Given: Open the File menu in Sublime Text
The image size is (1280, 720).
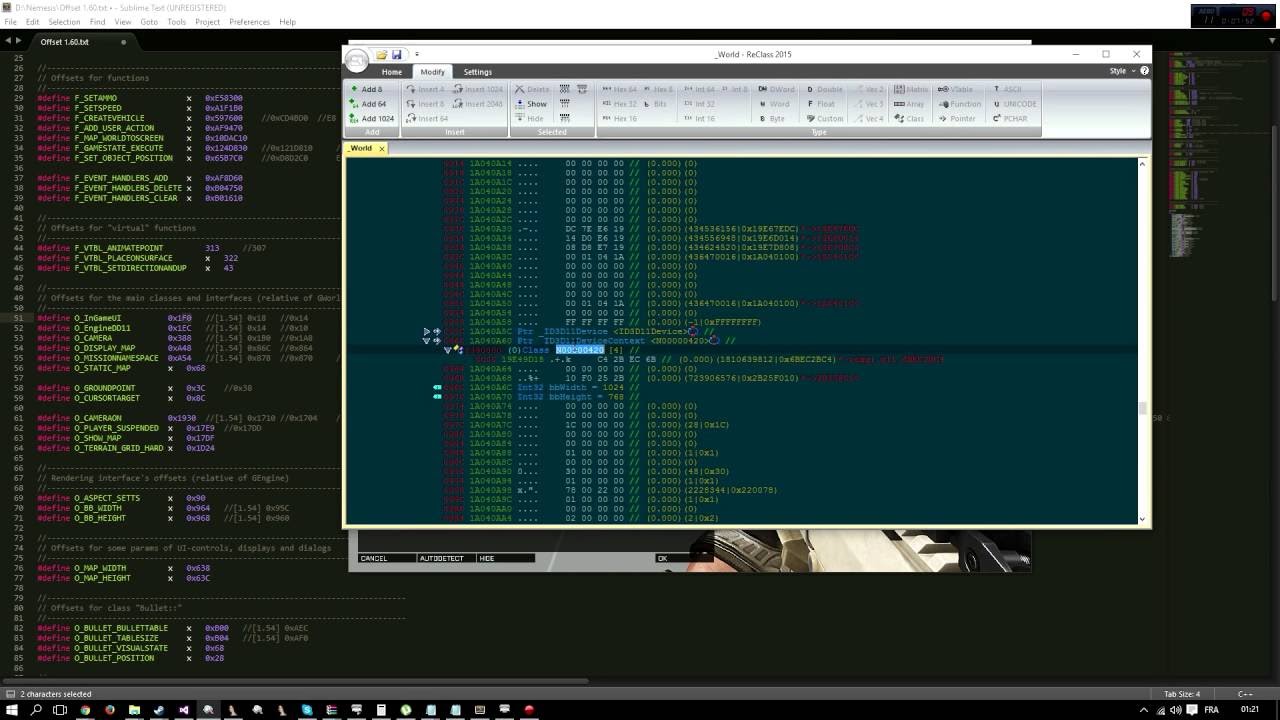Looking at the screenshot, I should (x=10, y=21).
